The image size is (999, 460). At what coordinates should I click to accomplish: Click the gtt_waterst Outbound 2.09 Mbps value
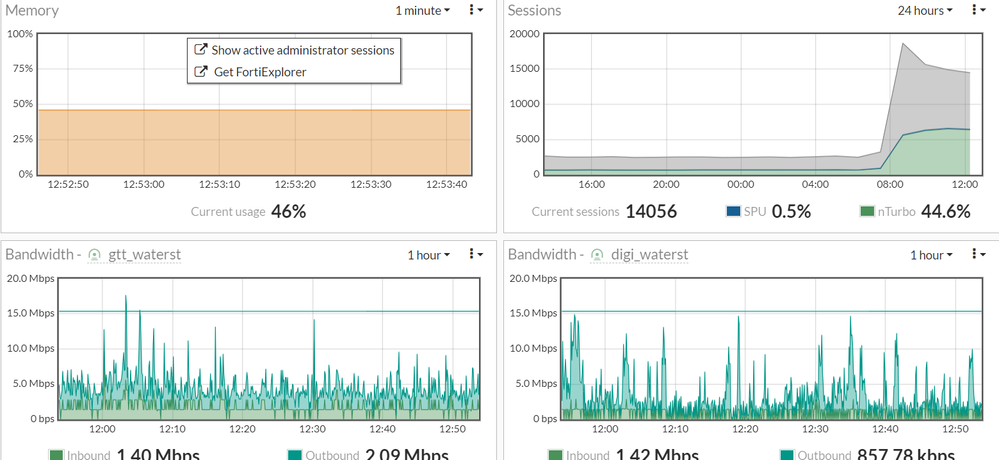coord(406,455)
